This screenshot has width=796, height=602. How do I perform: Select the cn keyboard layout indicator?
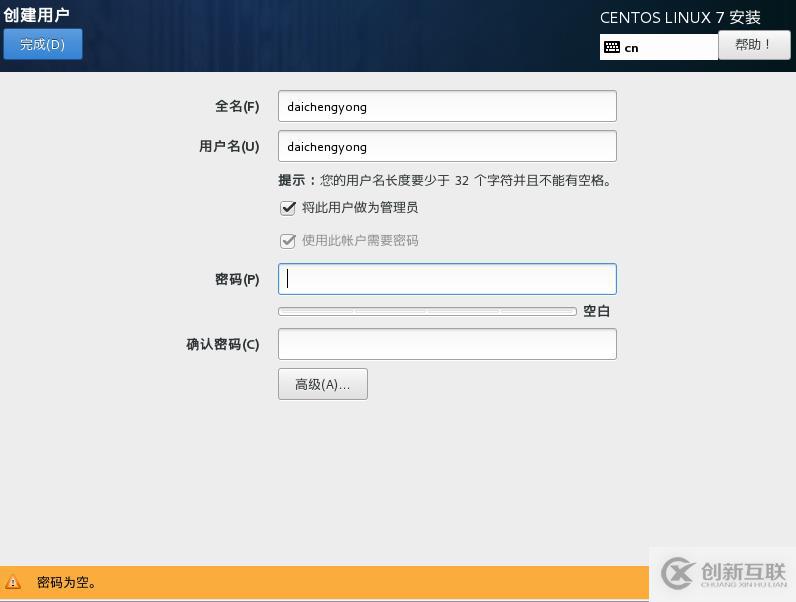point(658,47)
